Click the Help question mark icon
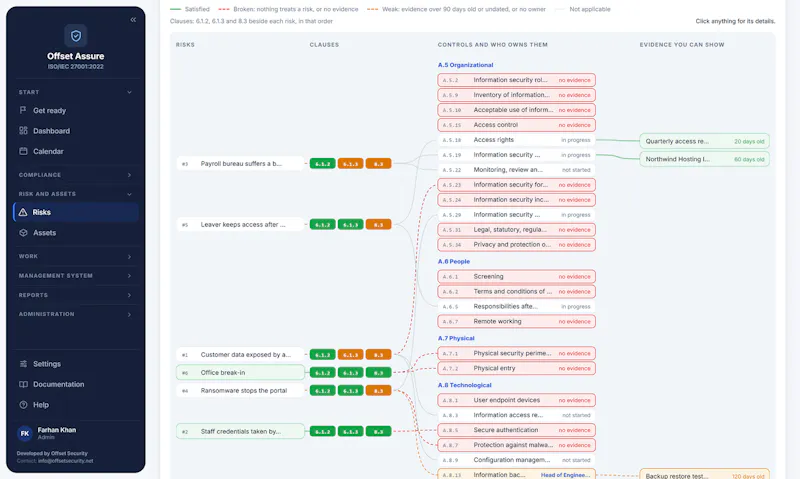The image size is (800, 479). [23, 405]
